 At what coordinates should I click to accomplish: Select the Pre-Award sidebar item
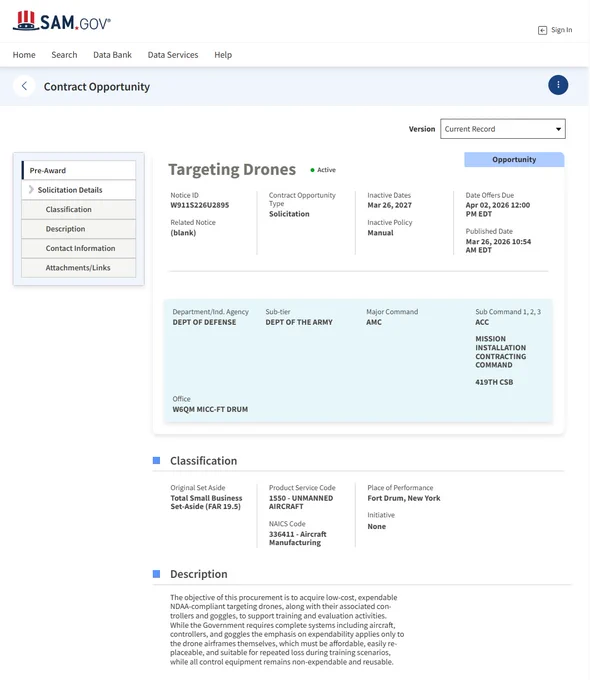tap(79, 170)
